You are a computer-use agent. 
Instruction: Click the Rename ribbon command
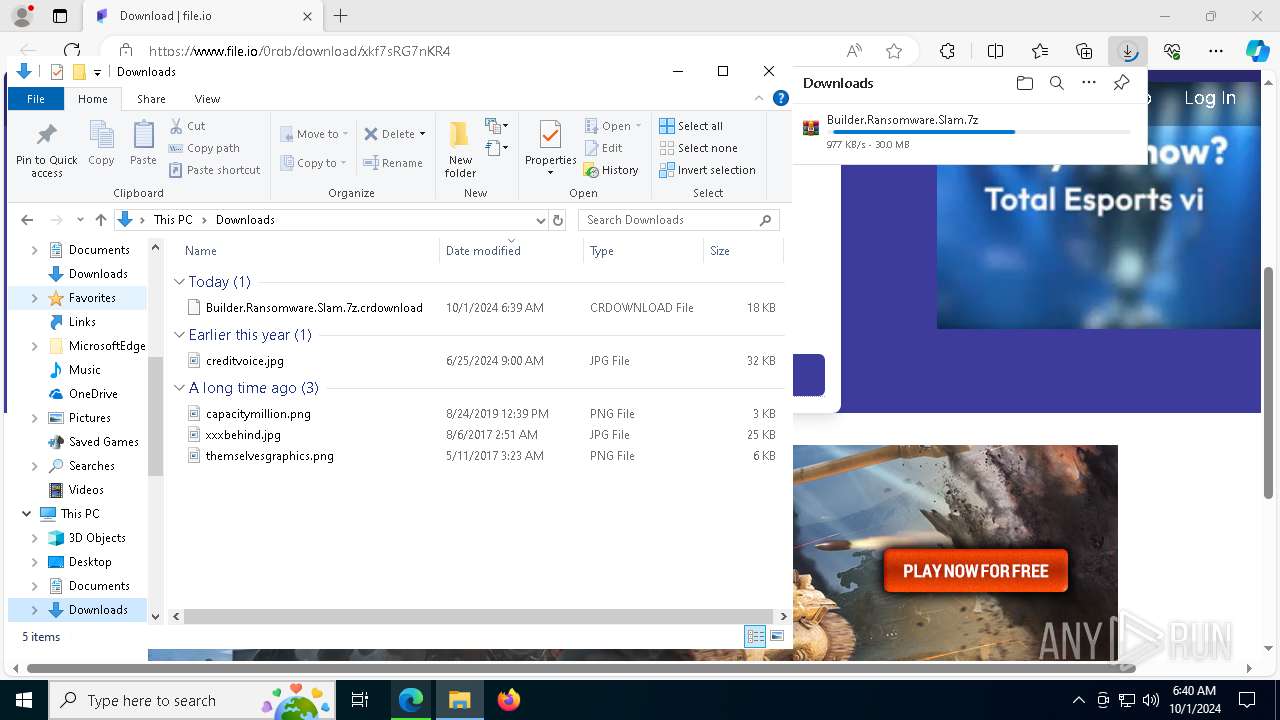393,163
